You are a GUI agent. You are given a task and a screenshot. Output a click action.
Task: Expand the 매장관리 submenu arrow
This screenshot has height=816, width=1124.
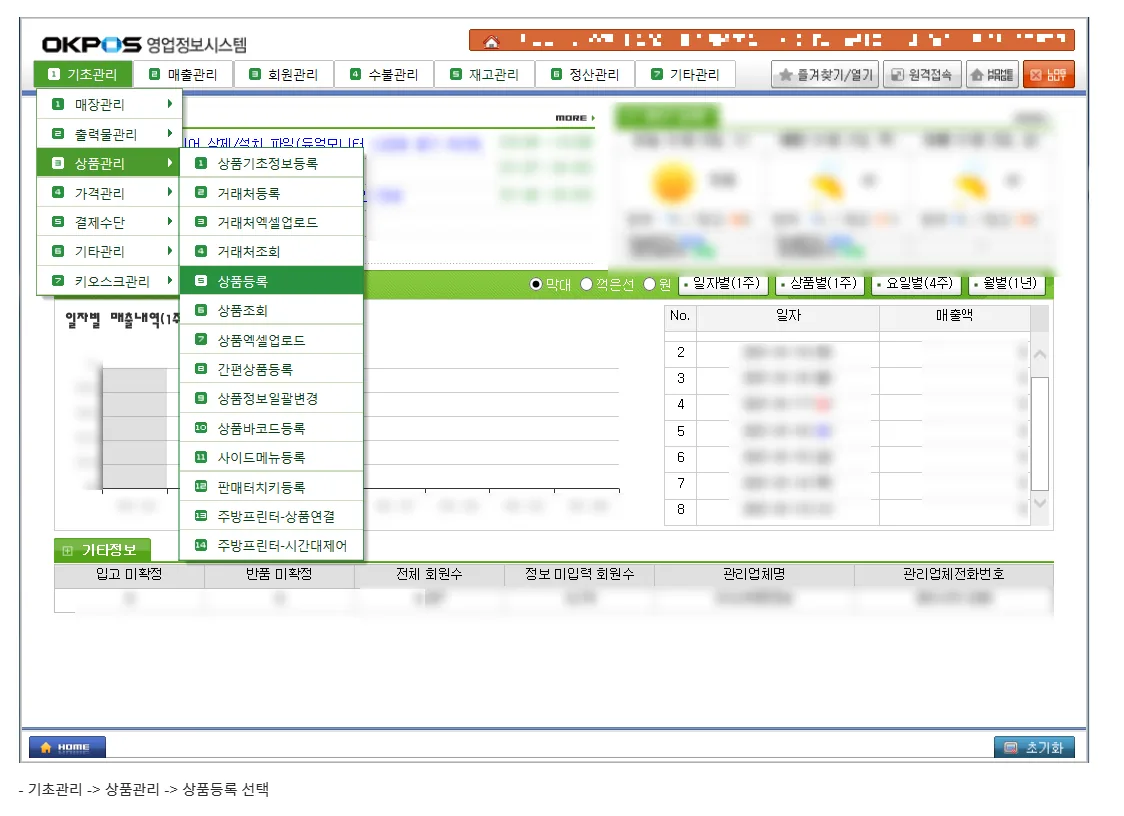tap(169, 104)
